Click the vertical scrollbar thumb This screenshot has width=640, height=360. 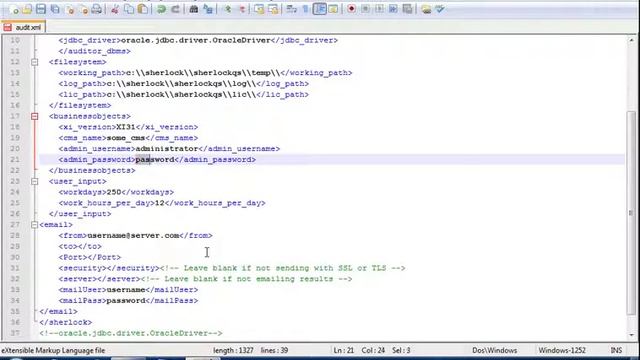click(631, 213)
